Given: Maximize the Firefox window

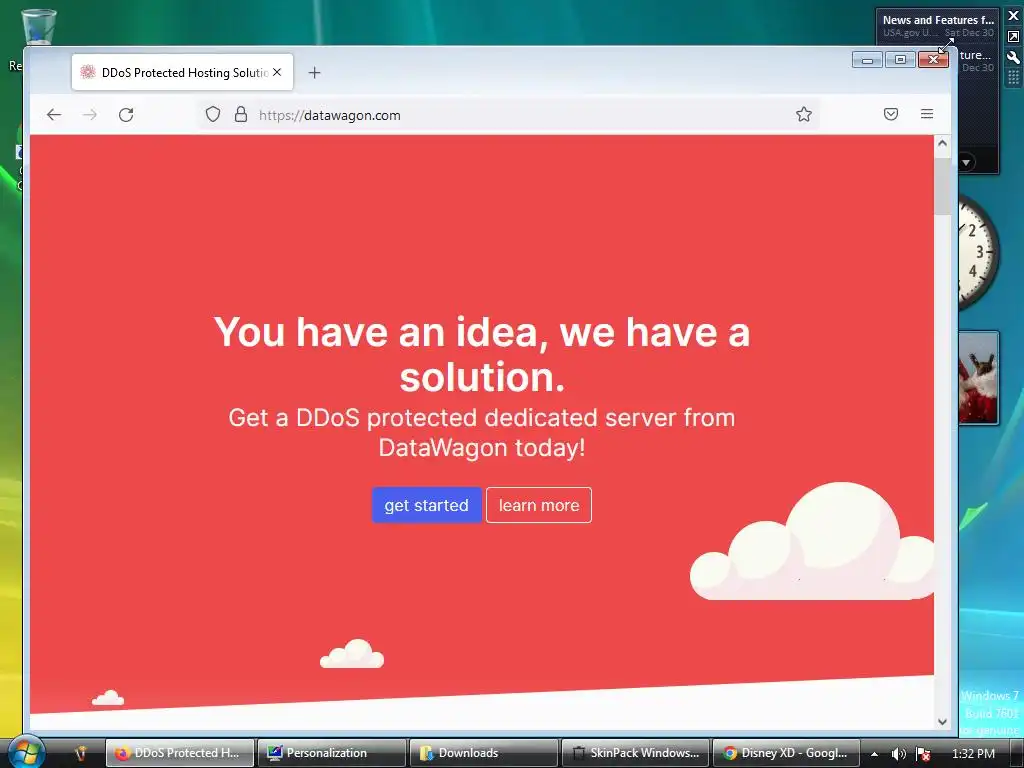Looking at the screenshot, I should [900, 60].
